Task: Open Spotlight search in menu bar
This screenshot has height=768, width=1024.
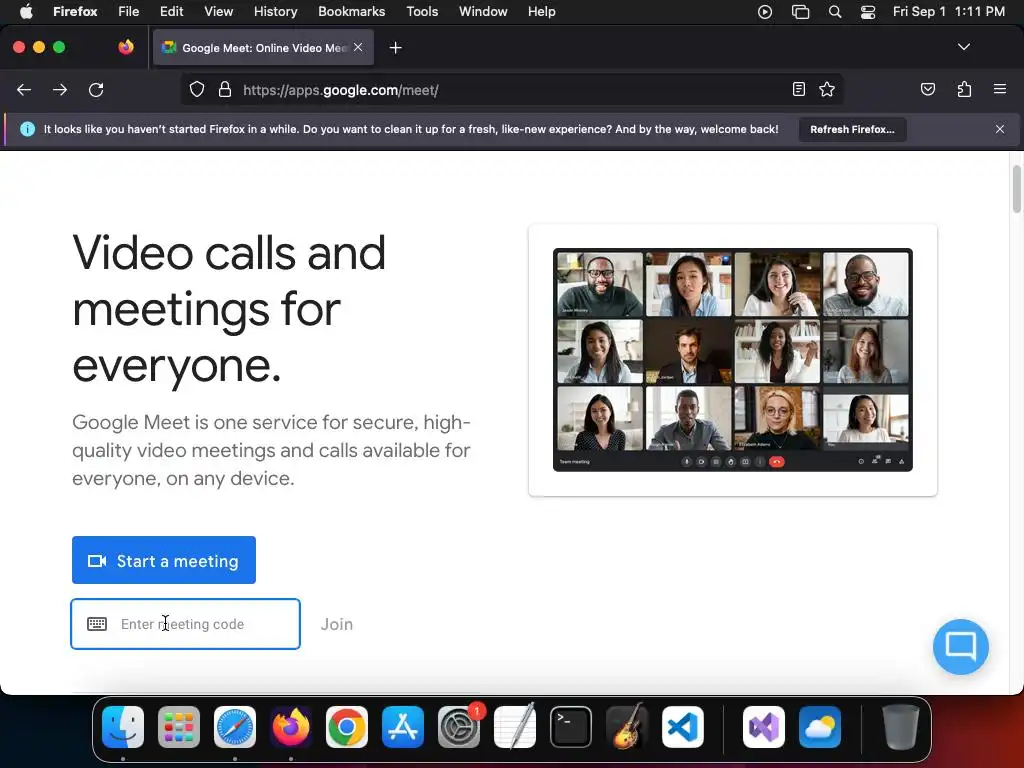Action: [835, 12]
